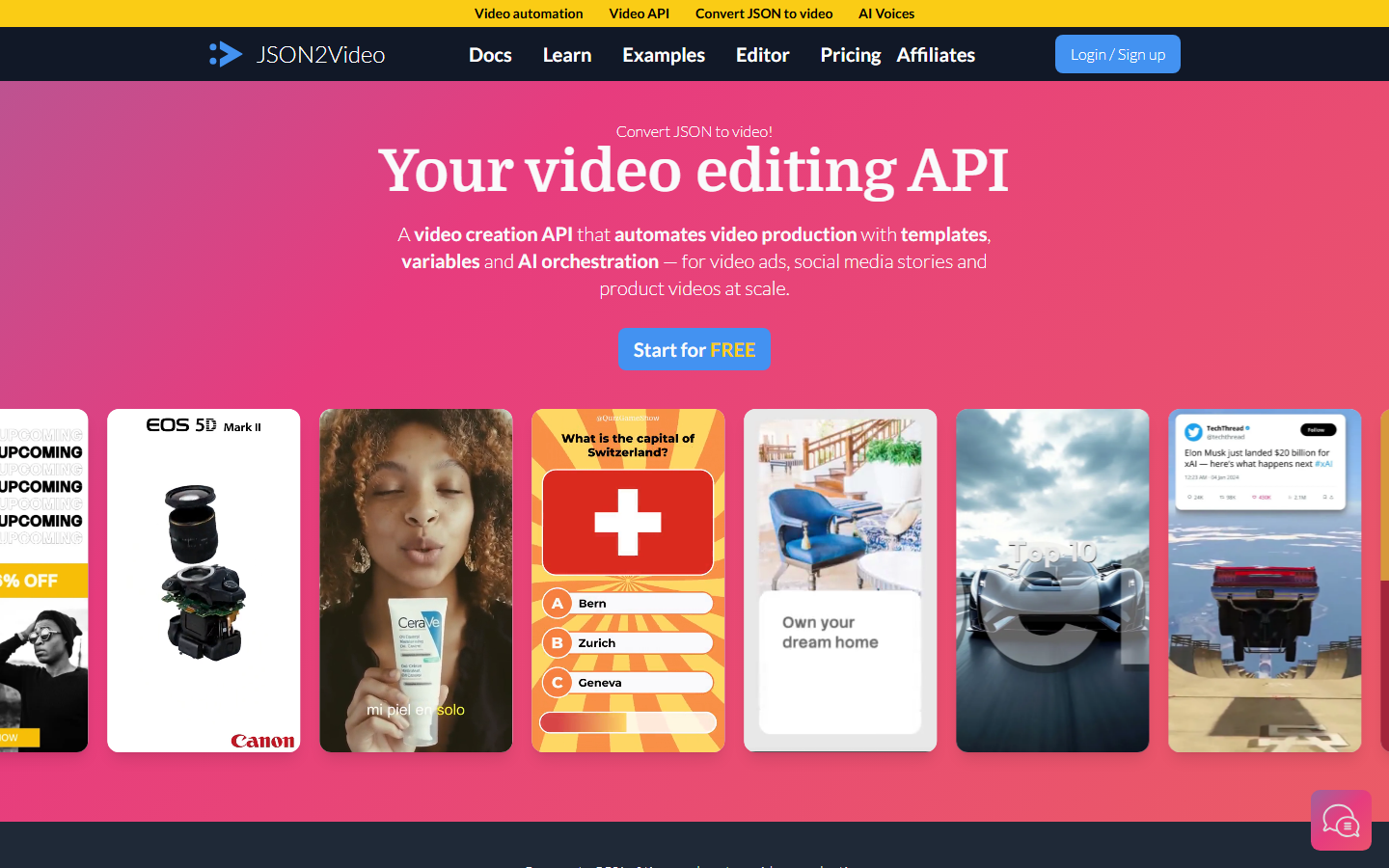Screen dimensions: 1389x868
Task: Click the reply icon showing 24K
Action: click(1190, 497)
